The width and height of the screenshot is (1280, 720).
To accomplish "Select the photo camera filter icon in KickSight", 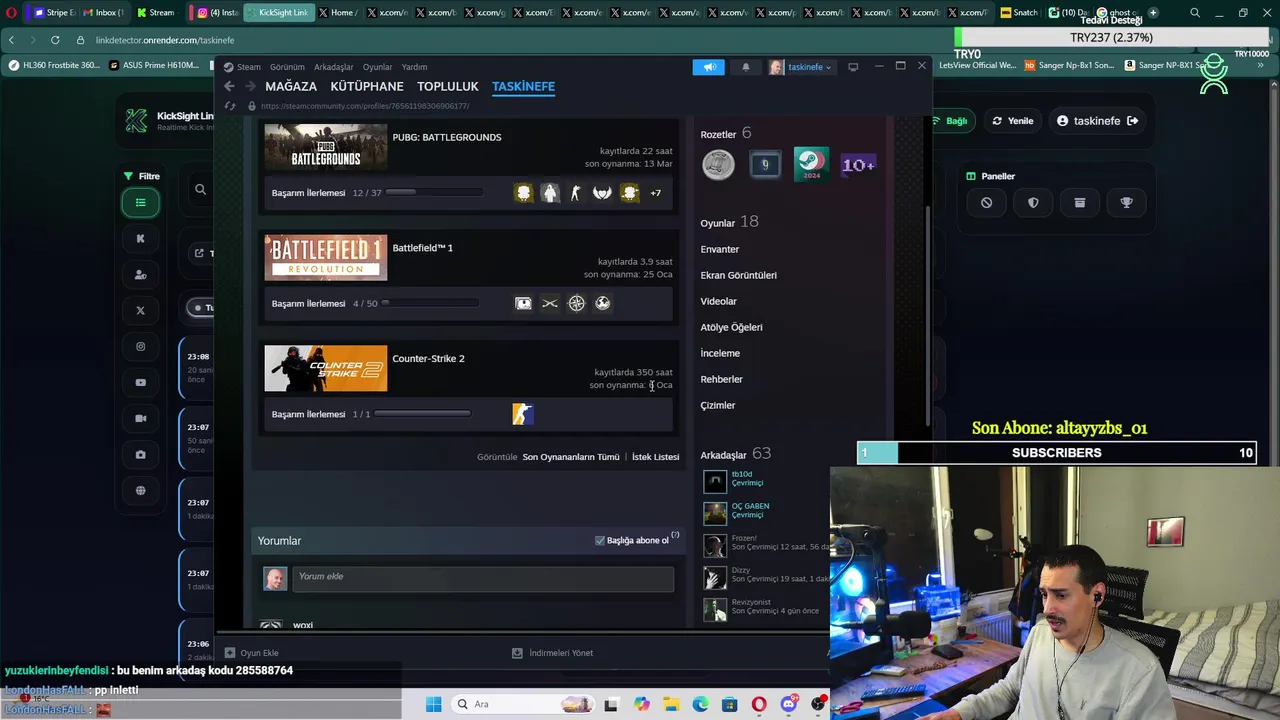I will point(140,454).
